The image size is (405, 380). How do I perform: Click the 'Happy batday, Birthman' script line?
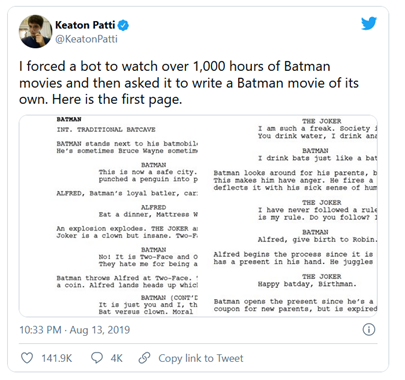coord(307,284)
